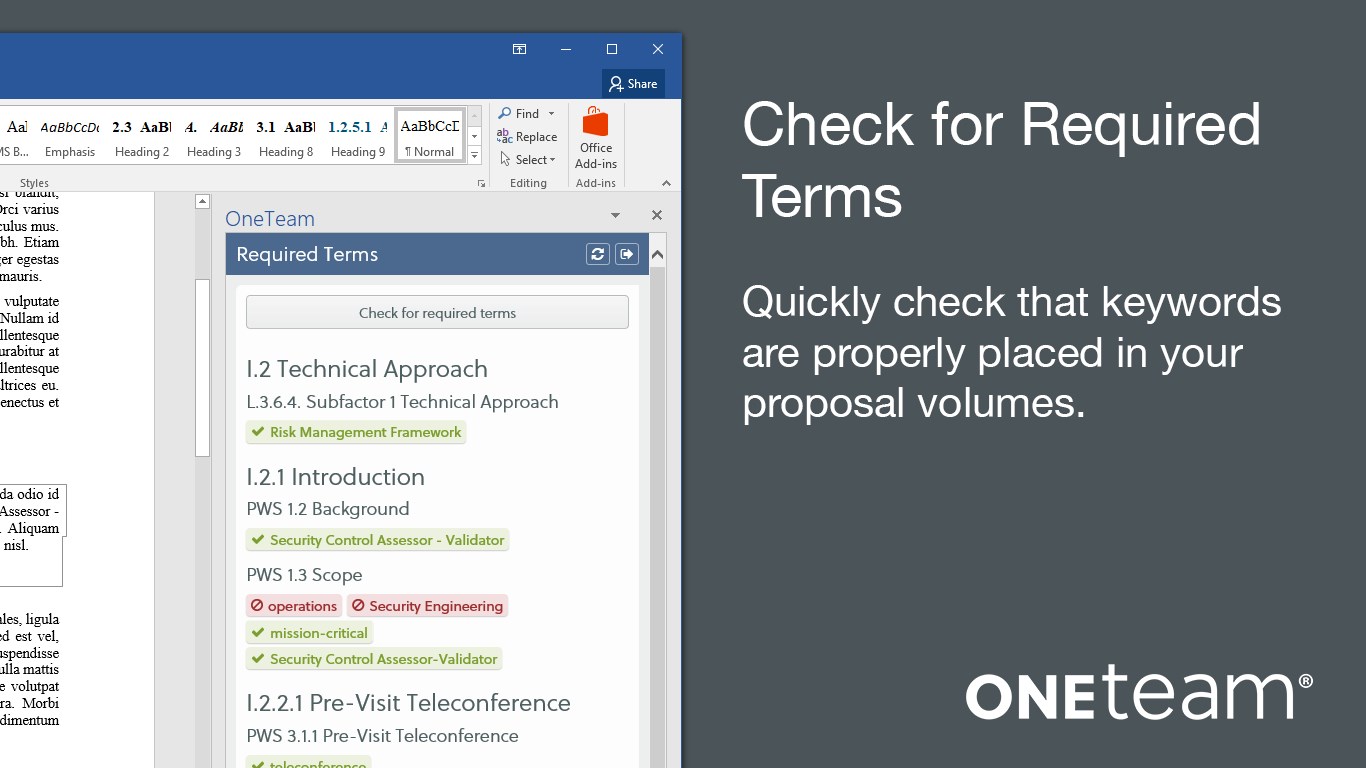1366x768 pixels.
Task: Click the OneTeam pane title
Action: 270,219
